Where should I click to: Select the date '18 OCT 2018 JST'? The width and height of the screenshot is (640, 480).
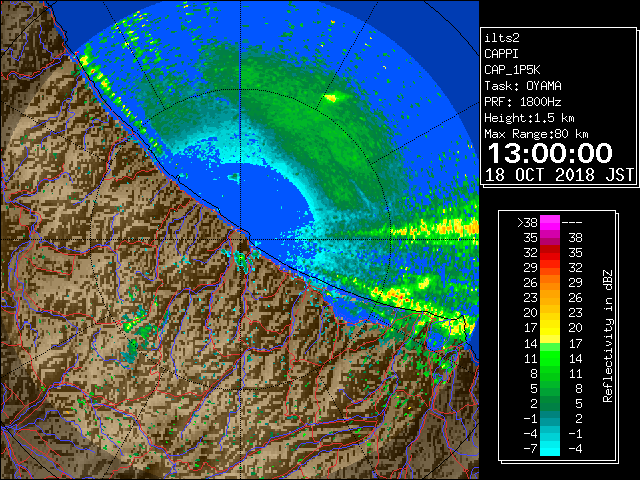tap(559, 175)
